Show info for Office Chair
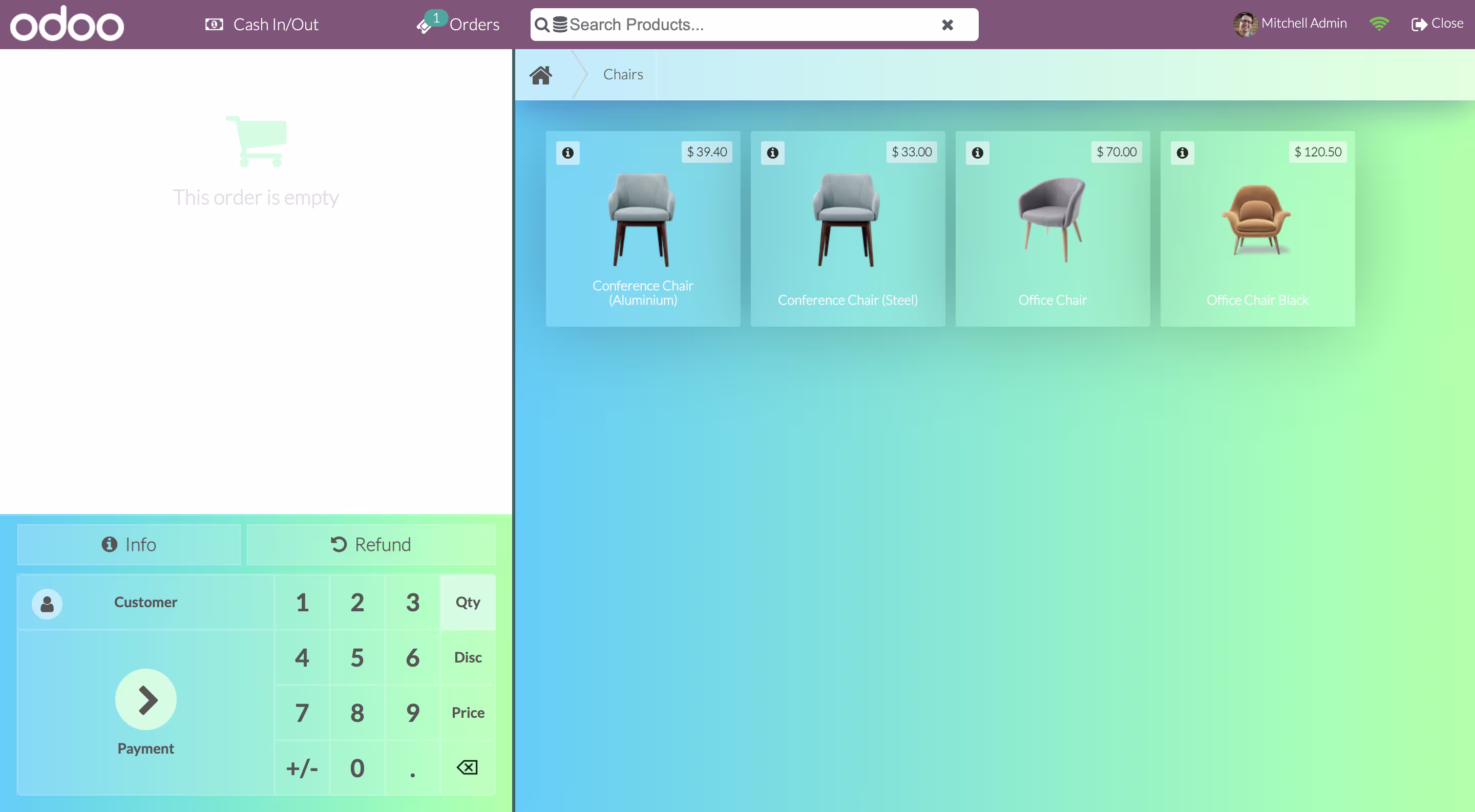This screenshot has height=812, width=1475. 977,153
